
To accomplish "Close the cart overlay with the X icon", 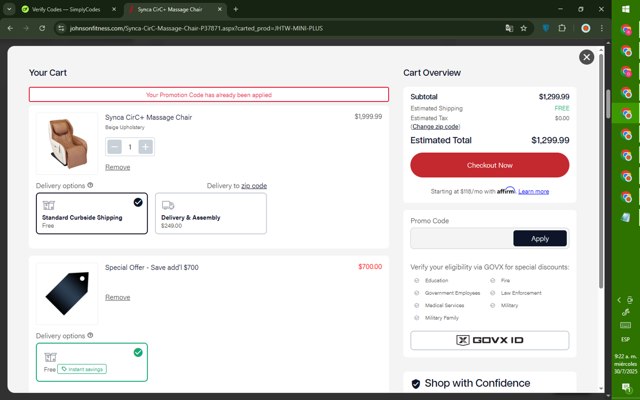I will click(587, 57).
